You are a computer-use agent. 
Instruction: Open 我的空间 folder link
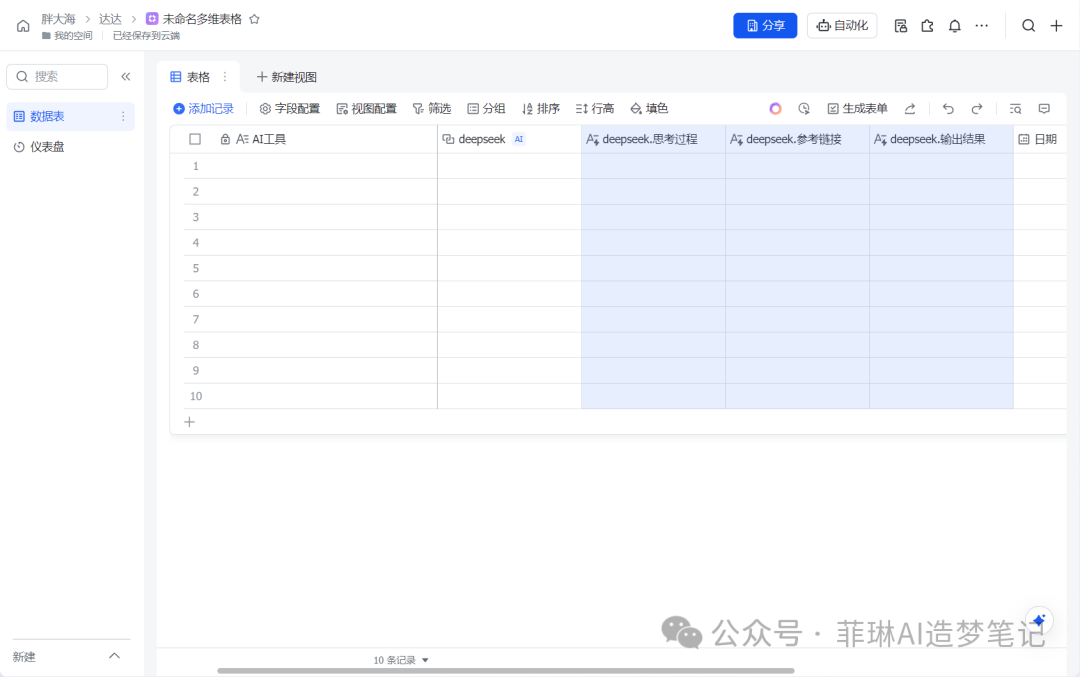click(67, 36)
